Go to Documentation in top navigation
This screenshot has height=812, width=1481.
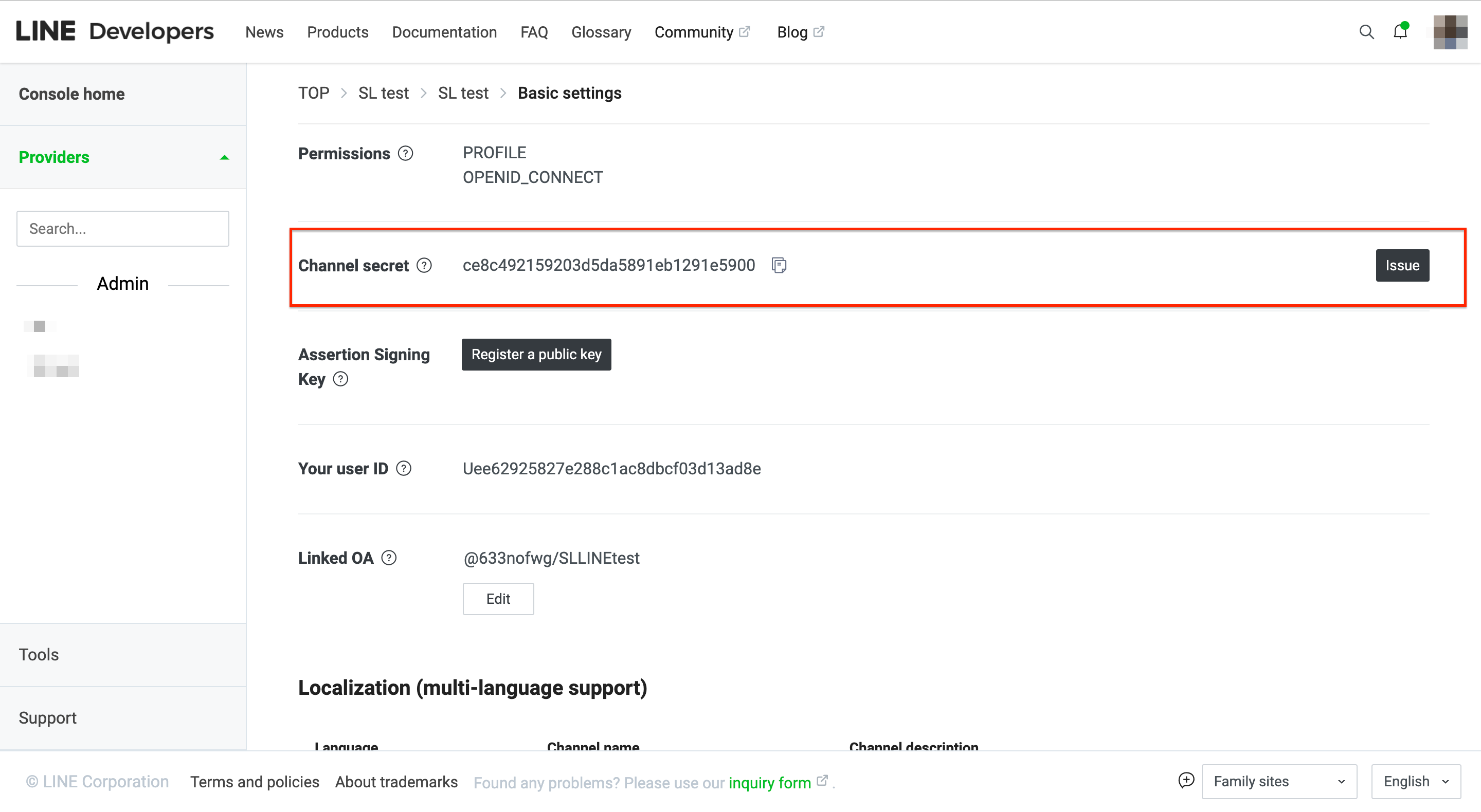tap(444, 32)
